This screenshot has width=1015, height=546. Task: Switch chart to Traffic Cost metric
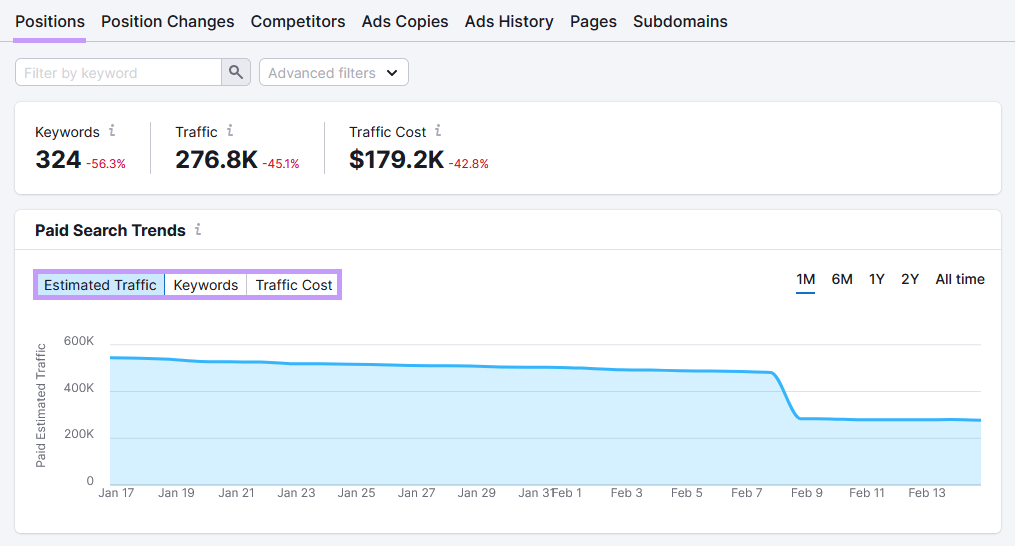click(294, 285)
